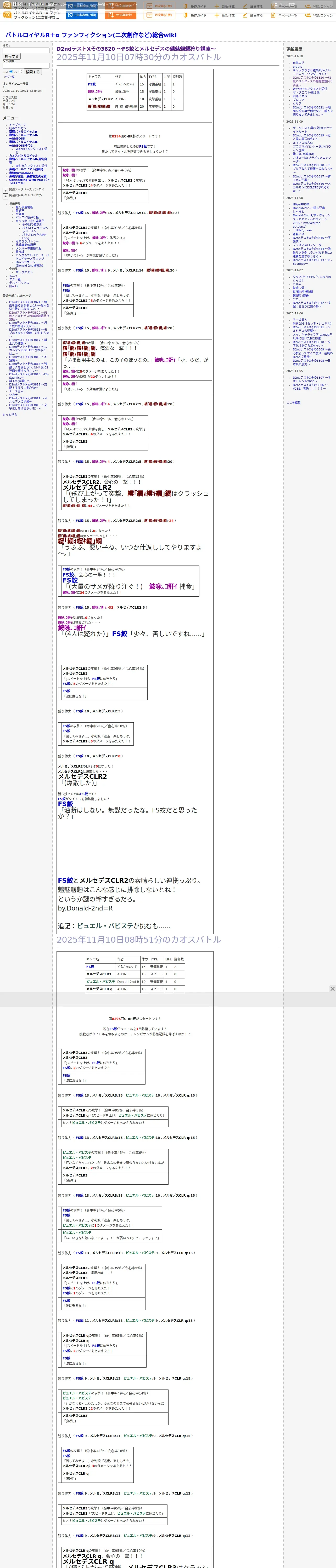The width and height of the screenshot is (336, 1568).
Task: Open ザ・クエスト/第2話 in update history
Action: click(x=306, y=93)
